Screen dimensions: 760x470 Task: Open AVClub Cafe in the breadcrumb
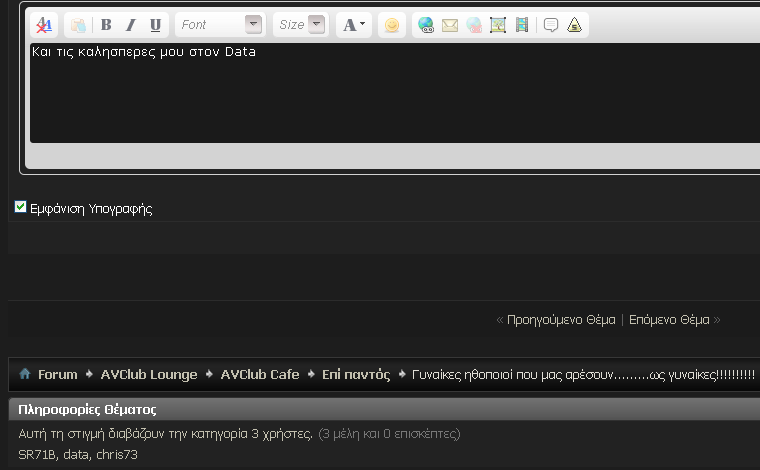(x=260, y=374)
